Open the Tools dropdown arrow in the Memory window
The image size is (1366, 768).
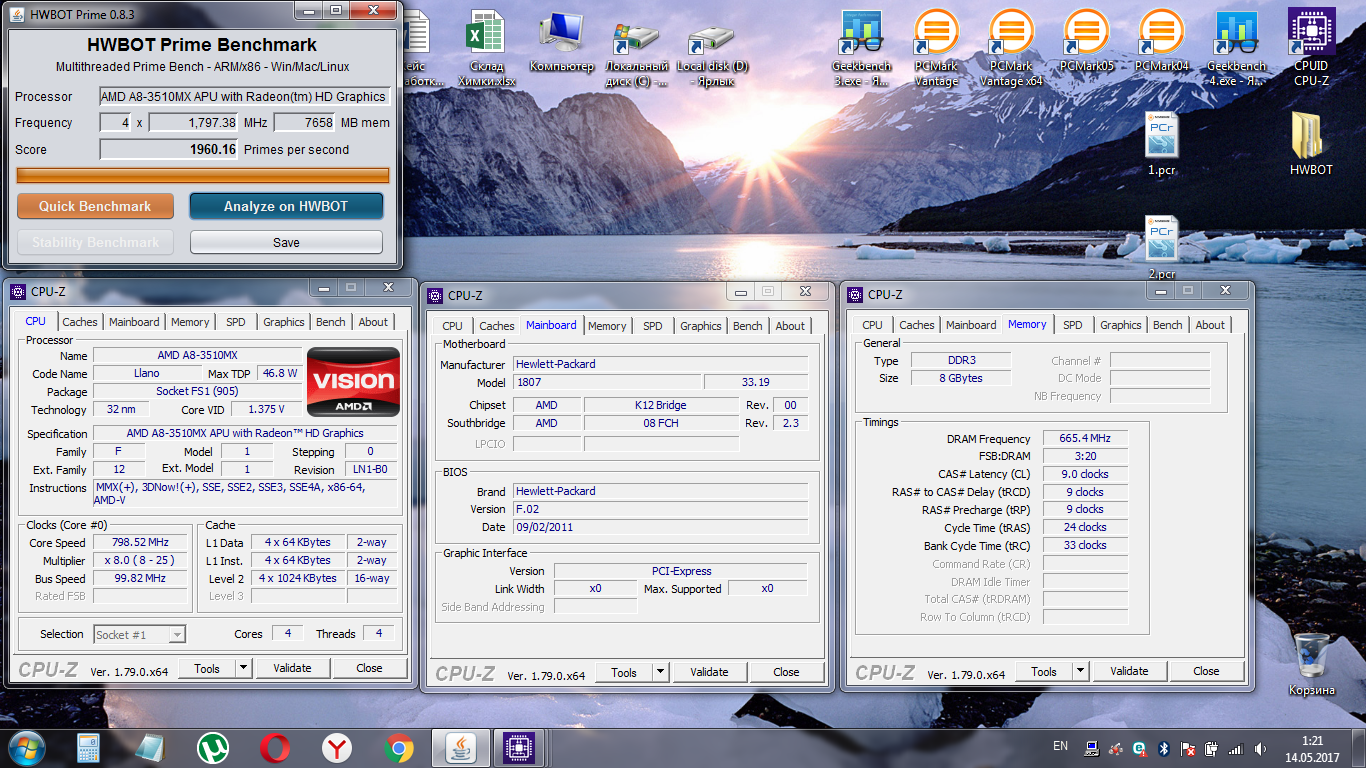[1080, 671]
